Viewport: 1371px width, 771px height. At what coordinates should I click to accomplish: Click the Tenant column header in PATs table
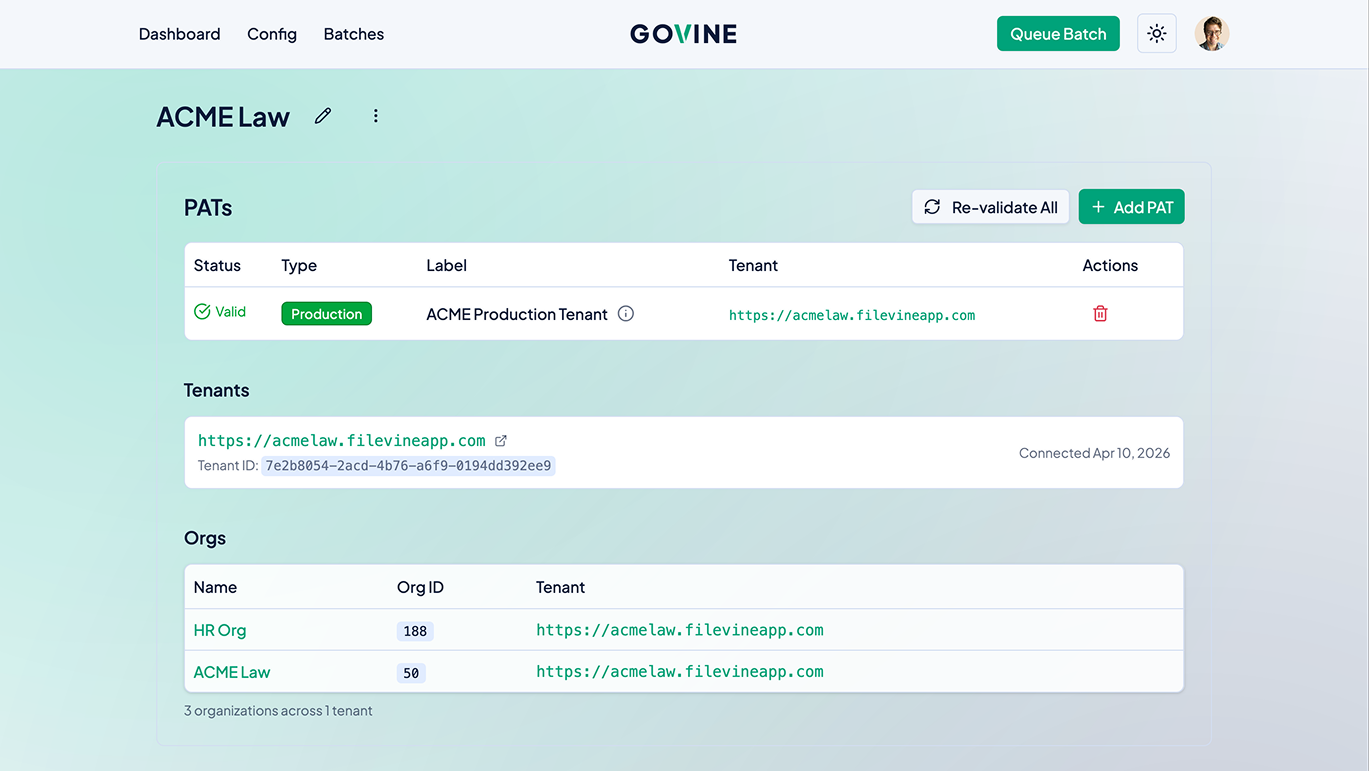coord(753,265)
